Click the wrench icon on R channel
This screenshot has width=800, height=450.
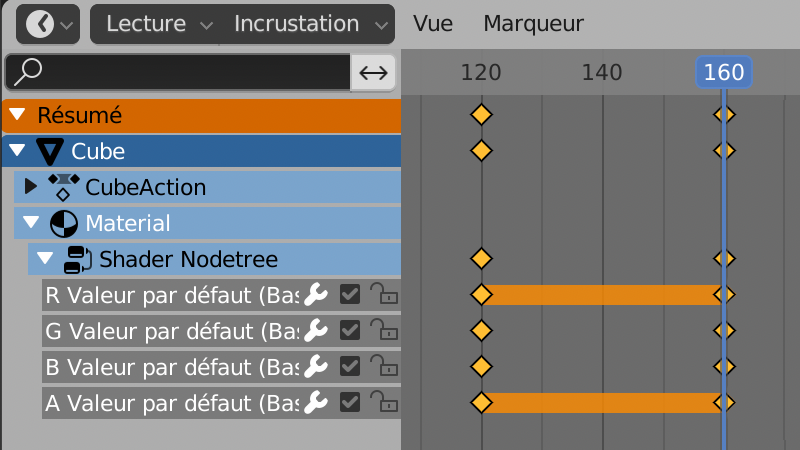pos(316,294)
